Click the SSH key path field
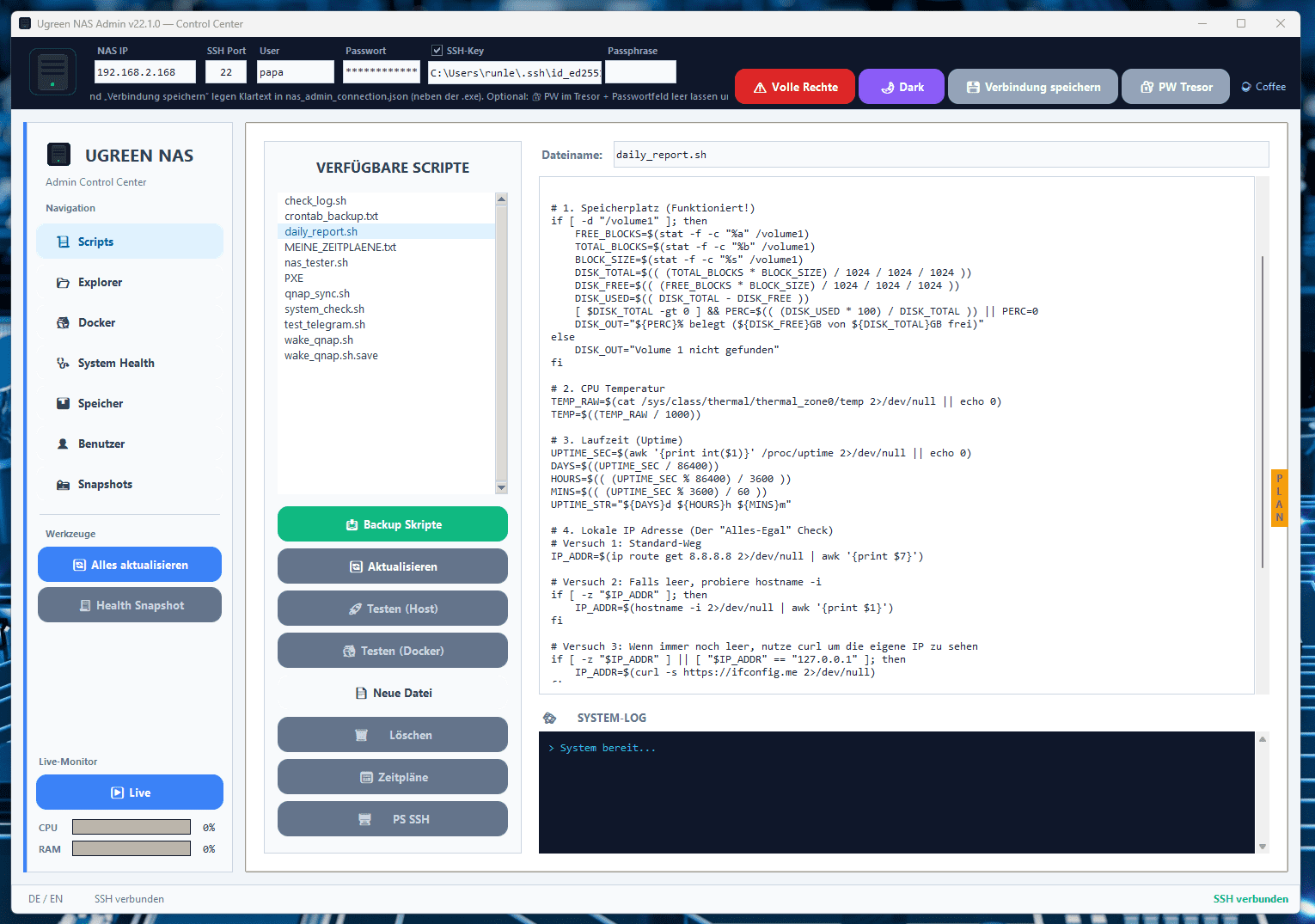The image size is (1315, 924). point(515,72)
